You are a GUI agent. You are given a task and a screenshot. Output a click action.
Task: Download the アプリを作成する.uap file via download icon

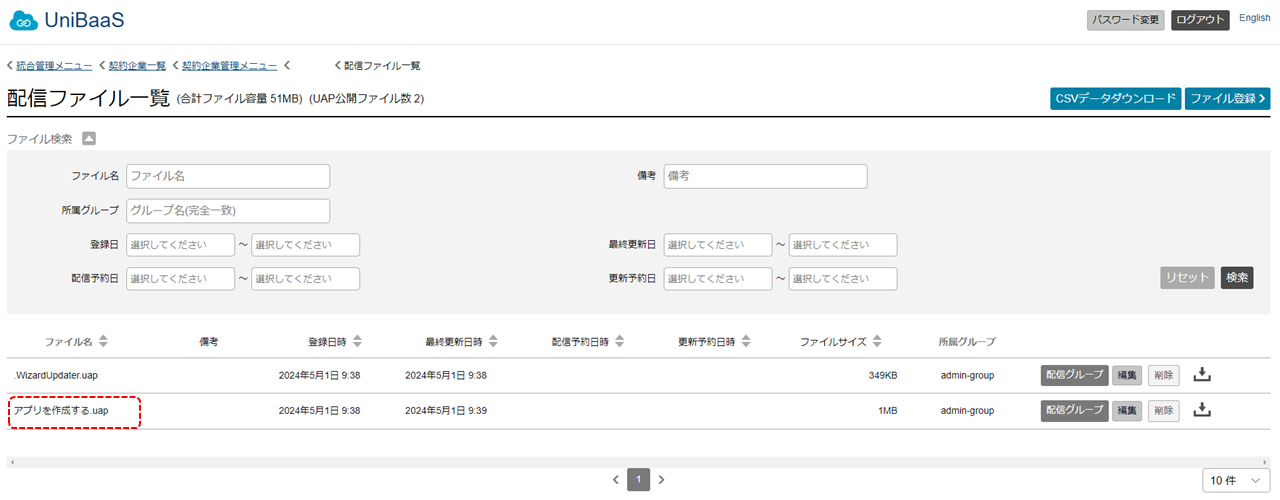click(1203, 410)
